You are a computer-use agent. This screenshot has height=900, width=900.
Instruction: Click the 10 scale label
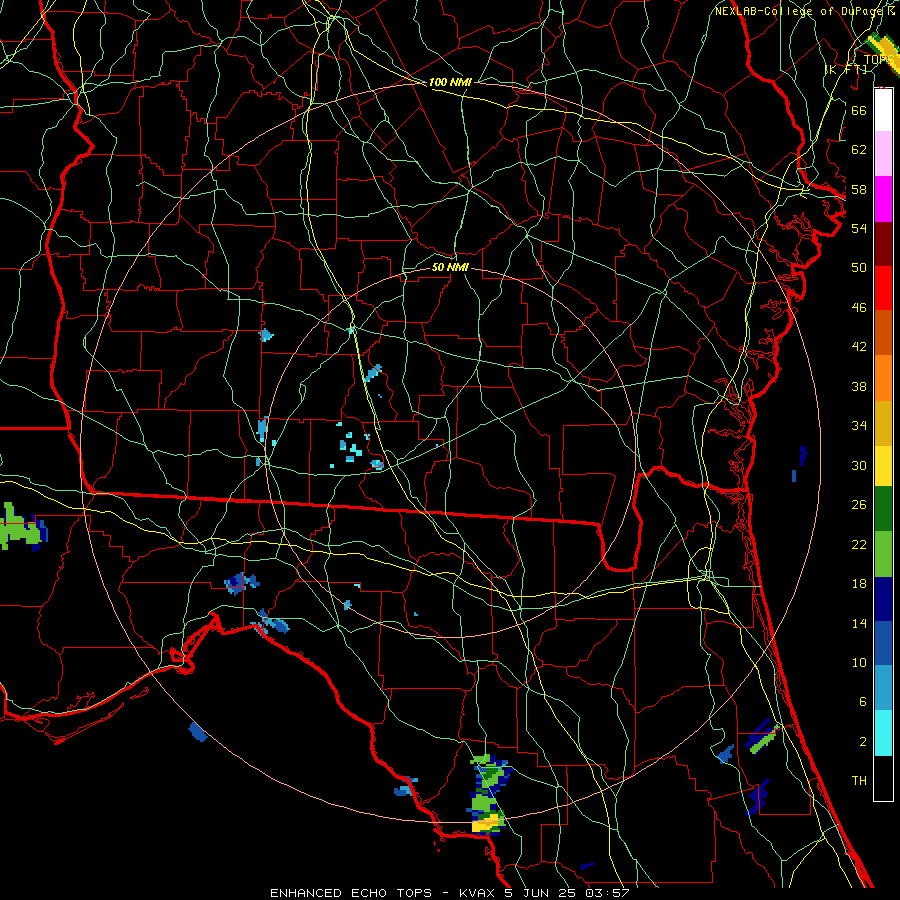[x=859, y=662]
